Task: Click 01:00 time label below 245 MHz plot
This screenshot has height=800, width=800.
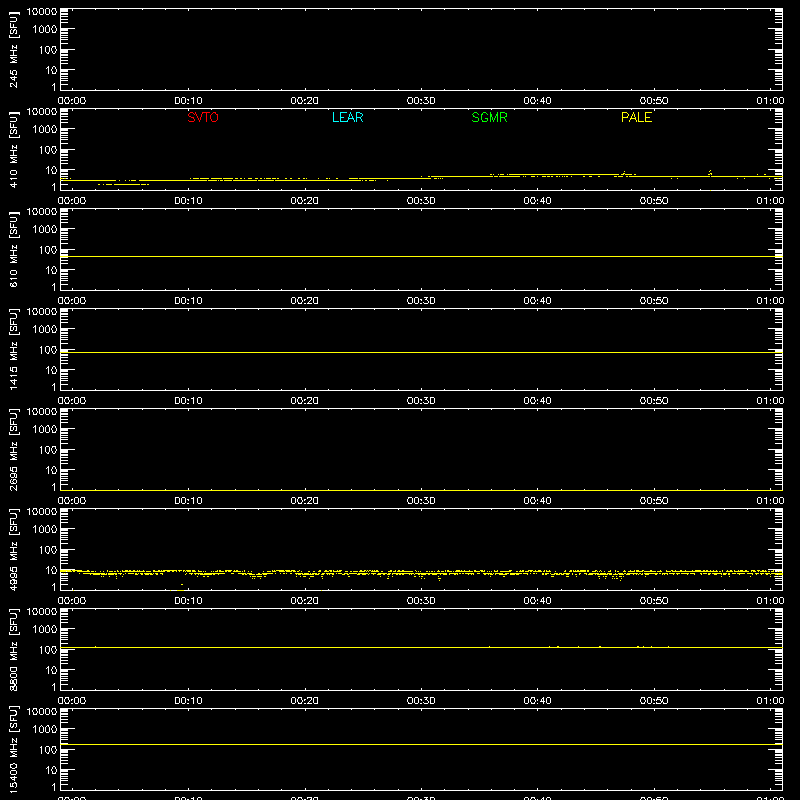Action: tap(770, 101)
